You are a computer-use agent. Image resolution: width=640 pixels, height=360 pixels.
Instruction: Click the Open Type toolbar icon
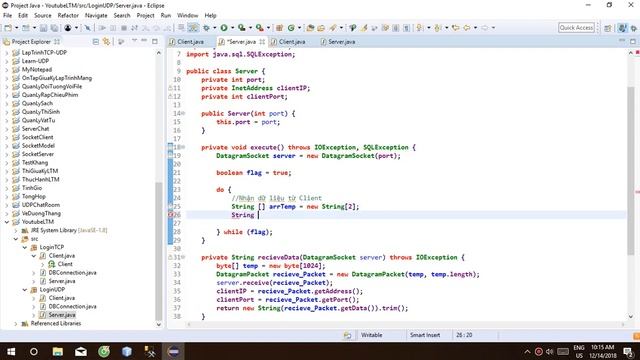[x=311, y=28]
